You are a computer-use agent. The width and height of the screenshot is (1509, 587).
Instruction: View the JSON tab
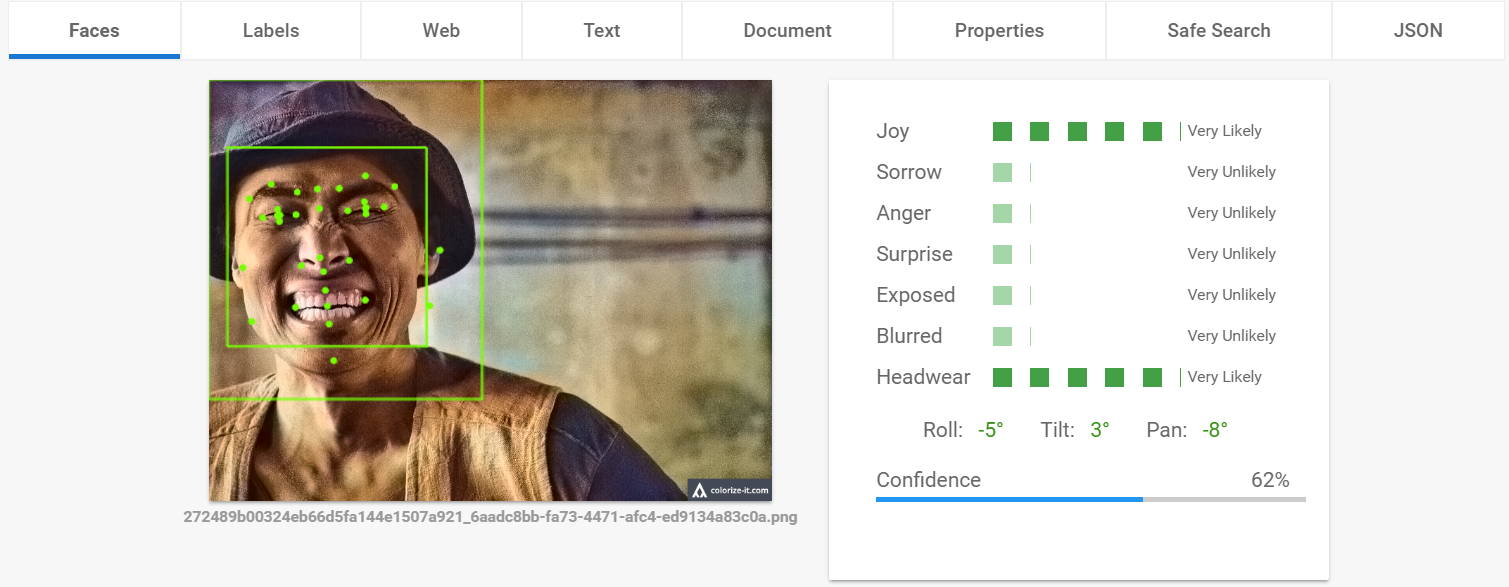[1418, 30]
